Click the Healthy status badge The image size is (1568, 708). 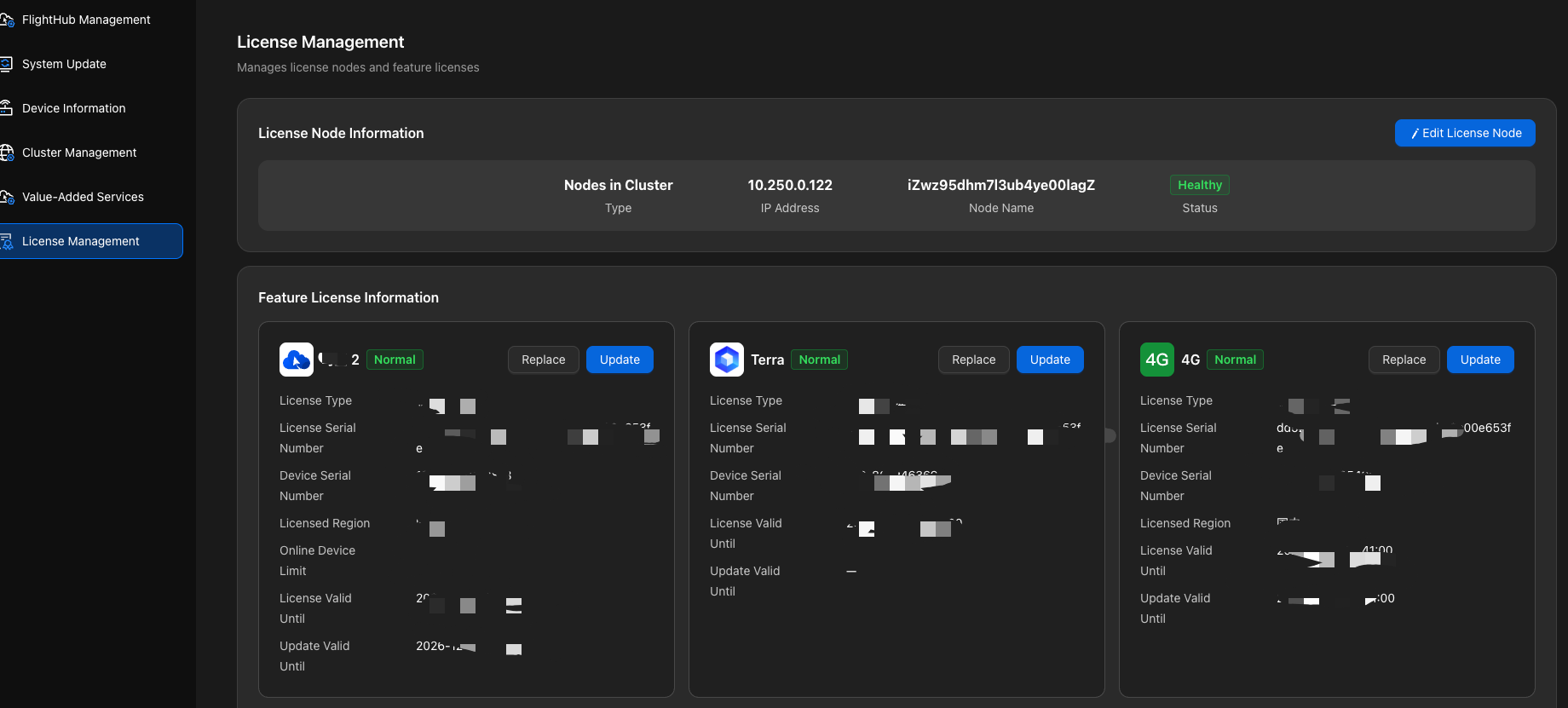point(1200,185)
